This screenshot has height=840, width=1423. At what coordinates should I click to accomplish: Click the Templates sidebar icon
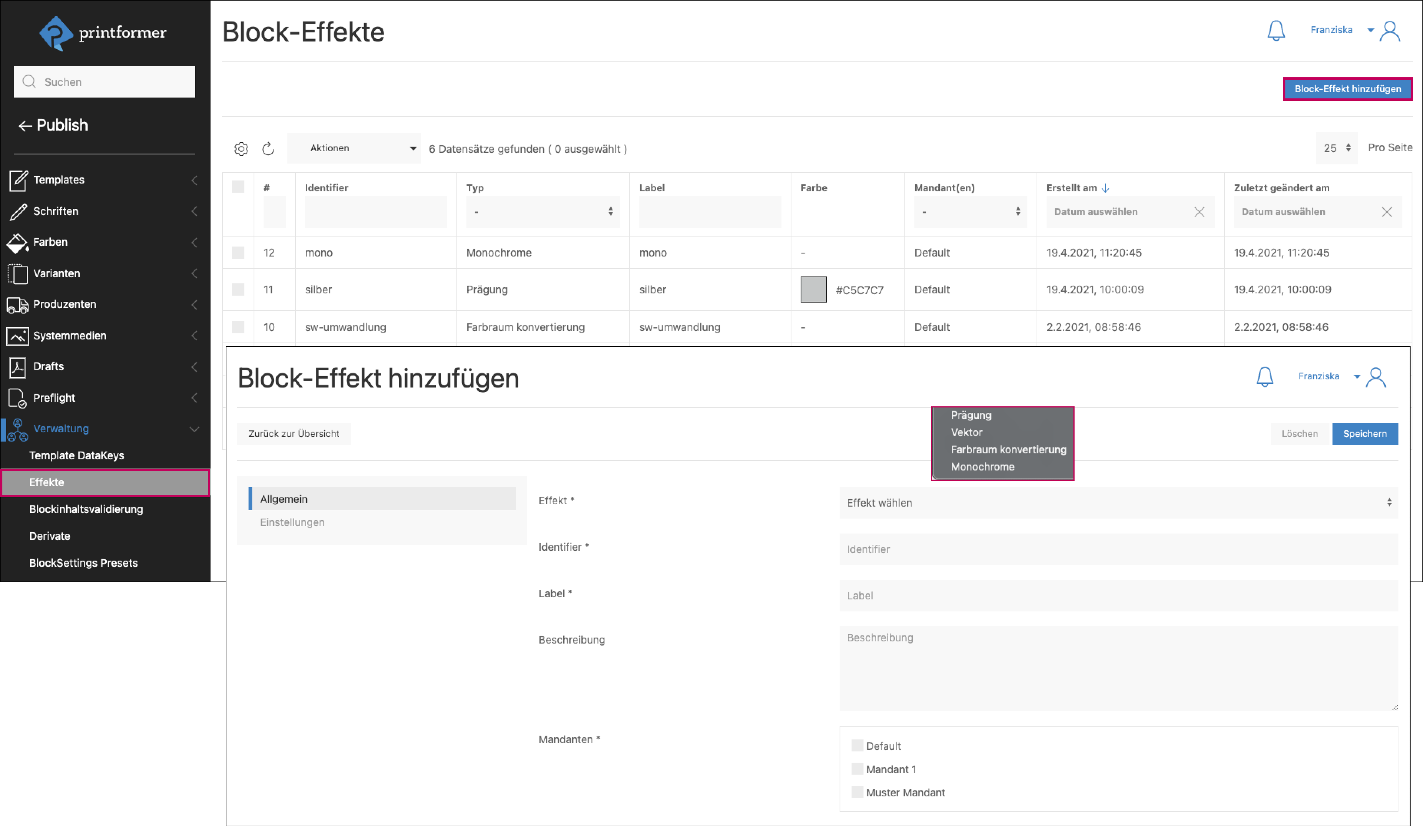pos(18,180)
